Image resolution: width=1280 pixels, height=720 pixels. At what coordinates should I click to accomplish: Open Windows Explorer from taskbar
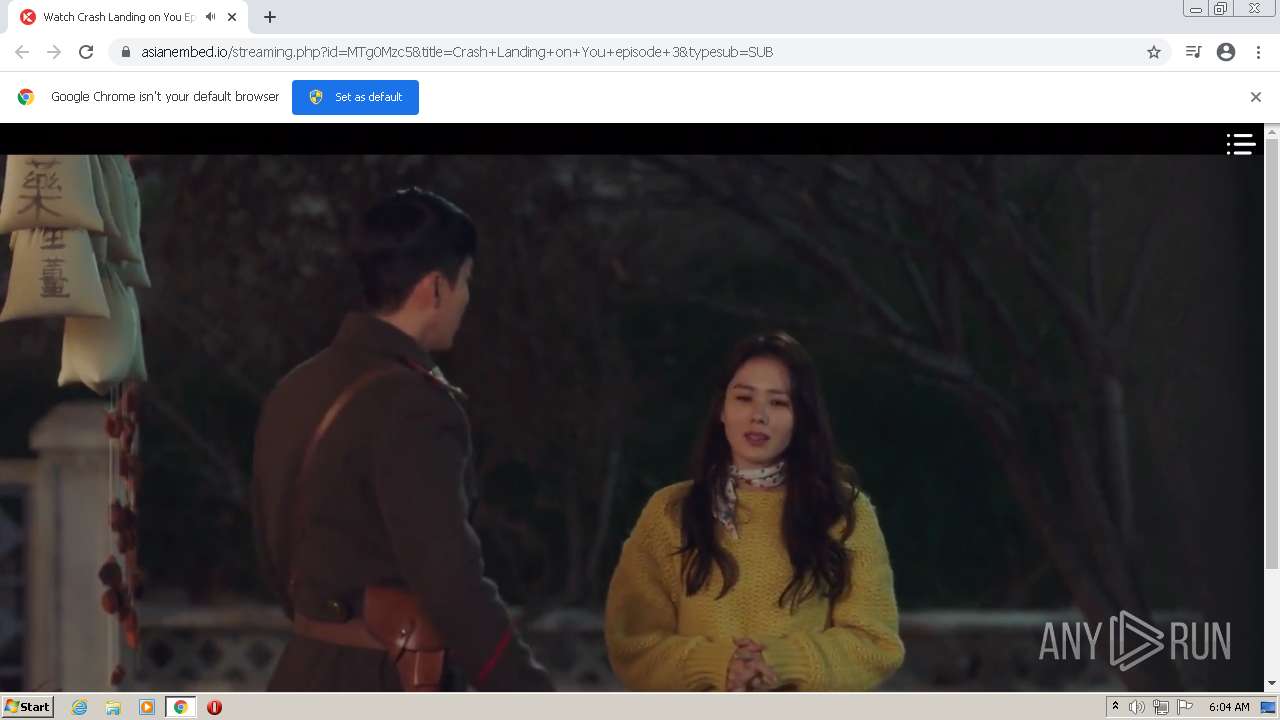tap(113, 707)
